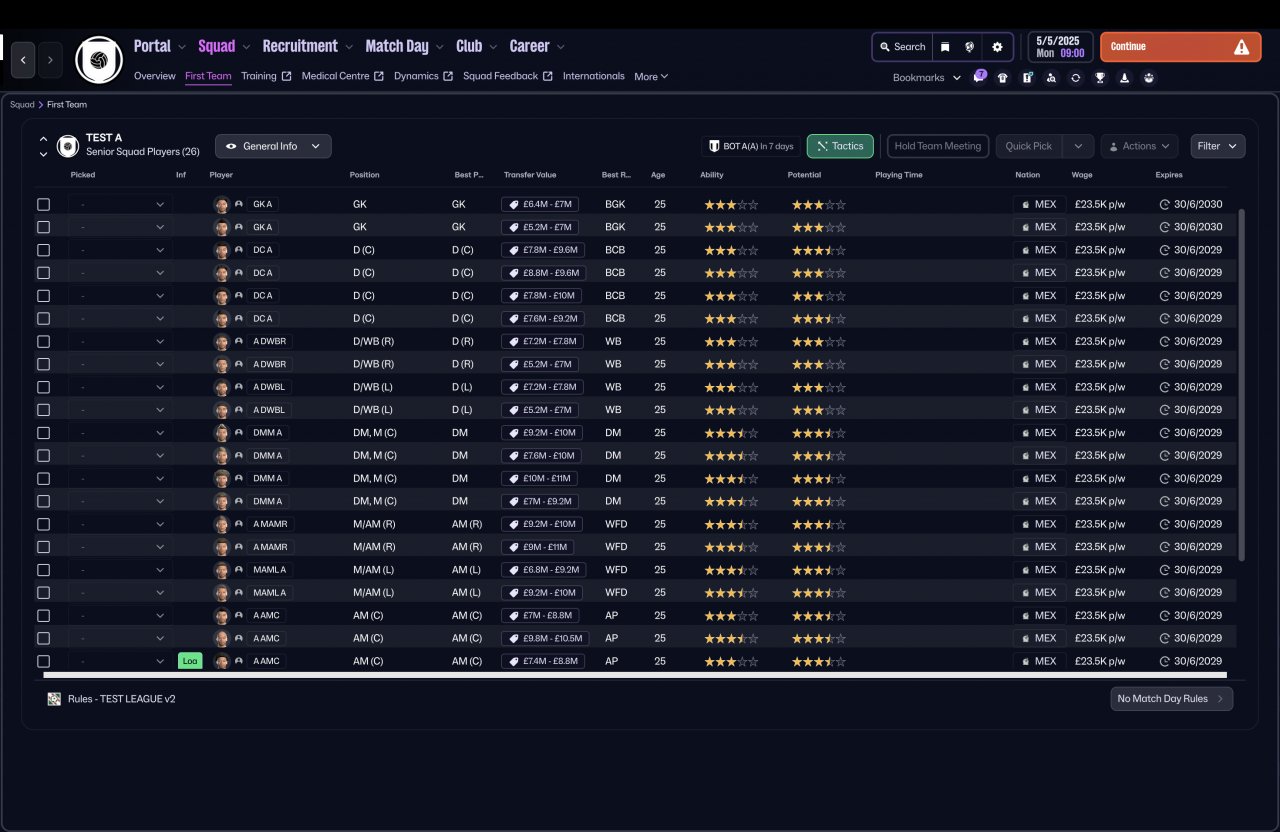Click the contract icon beside the £7.6M - £9.2M row's expiry
Image resolution: width=1280 pixels, height=832 pixels.
[1164, 318]
